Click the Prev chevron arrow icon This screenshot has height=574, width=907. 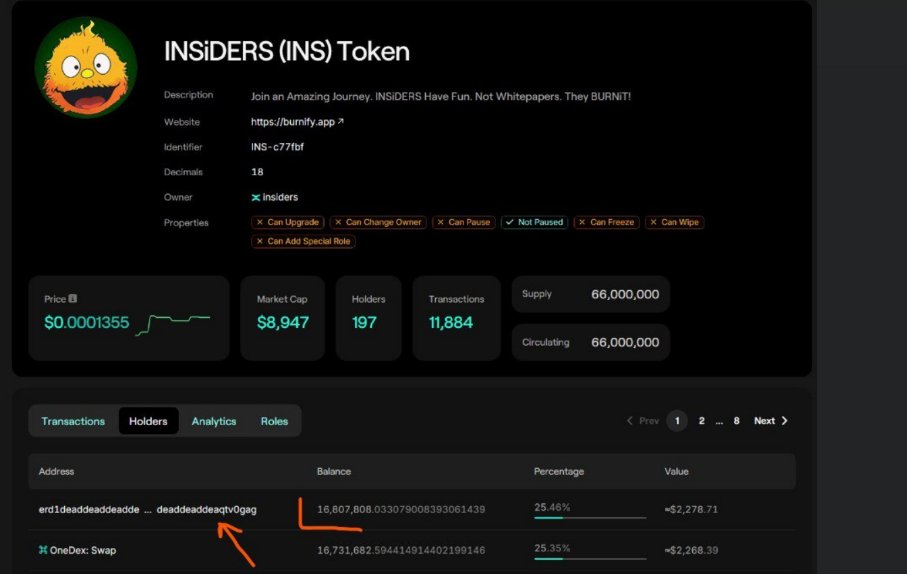[630, 421]
